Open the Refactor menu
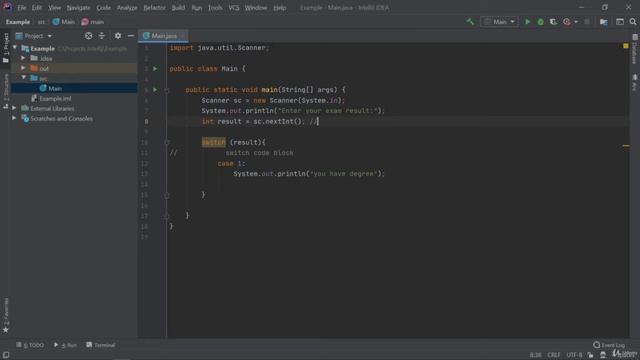640x360 pixels. click(x=154, y=8)
